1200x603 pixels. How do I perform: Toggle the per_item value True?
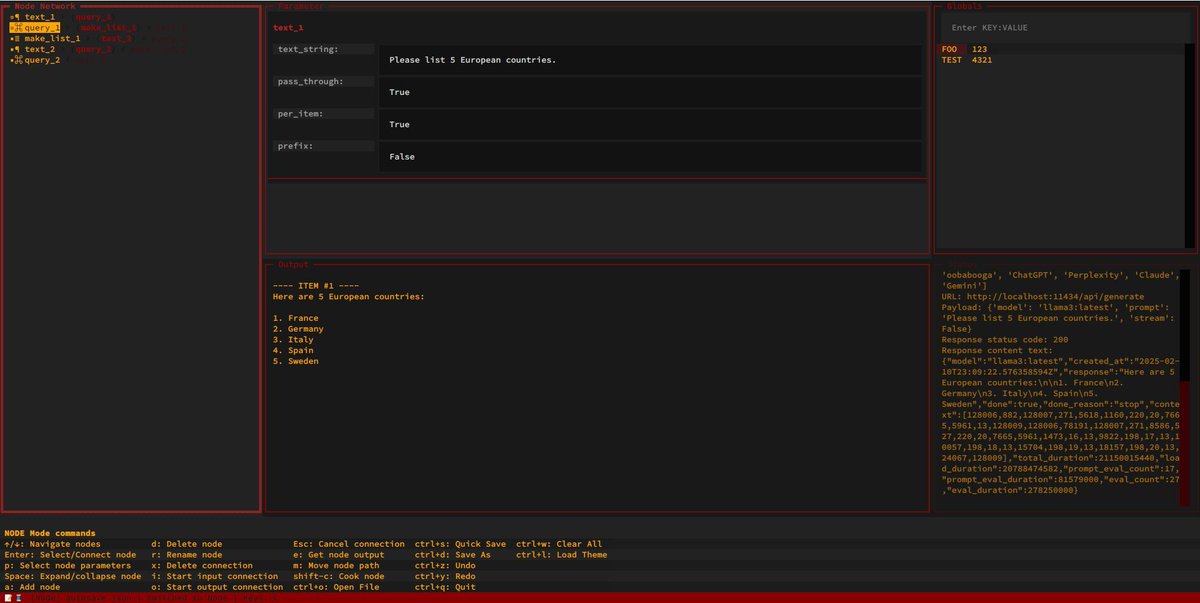(650, 124)
